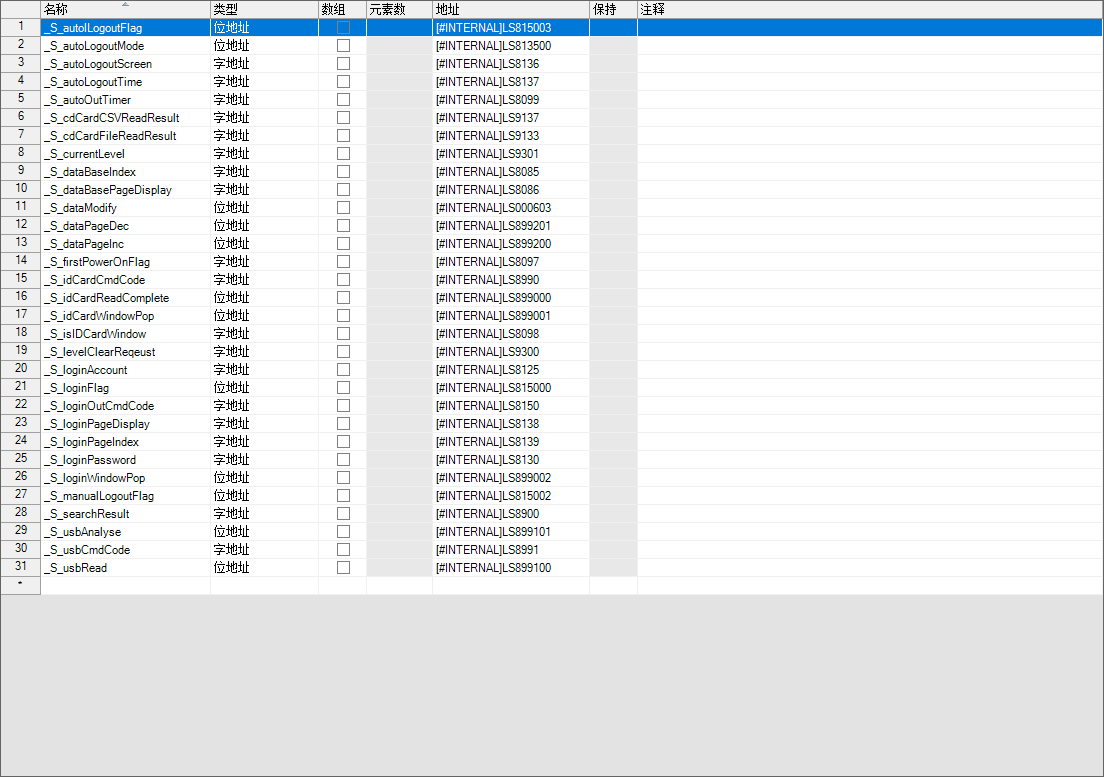Click the 类型 column header

click(x=264, y=9)
